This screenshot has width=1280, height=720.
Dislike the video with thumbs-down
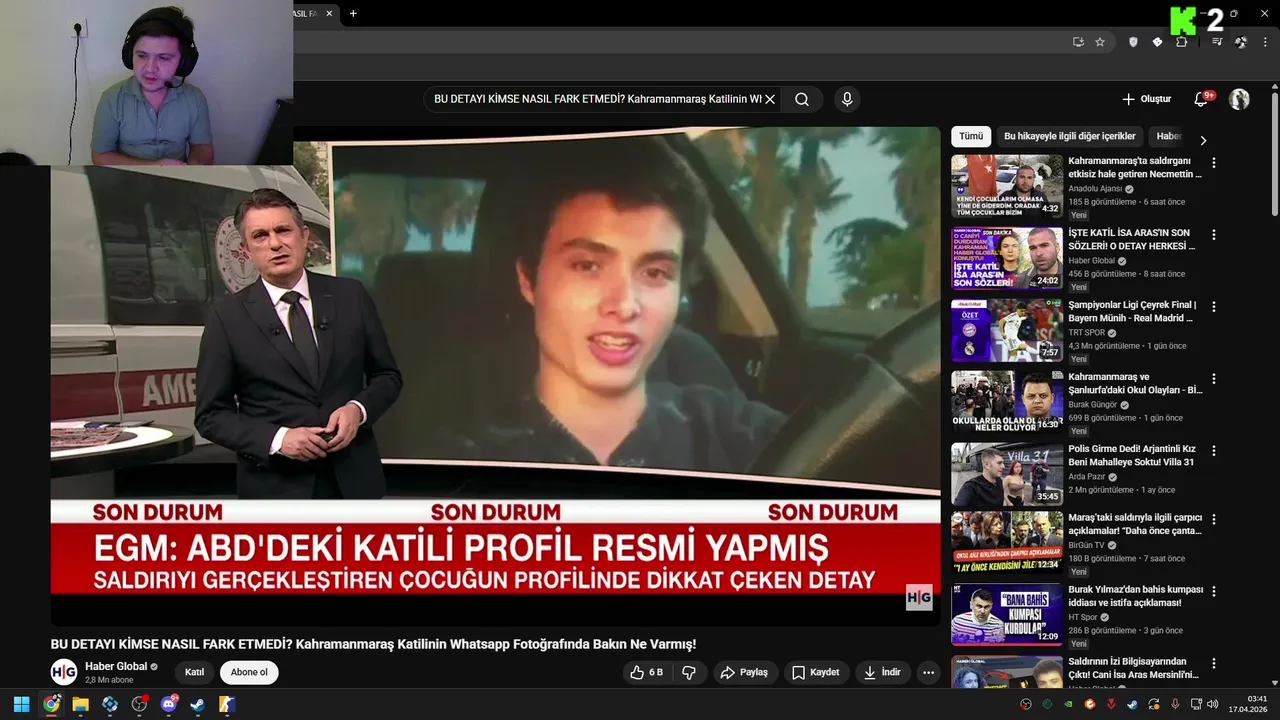coord(689,672)
